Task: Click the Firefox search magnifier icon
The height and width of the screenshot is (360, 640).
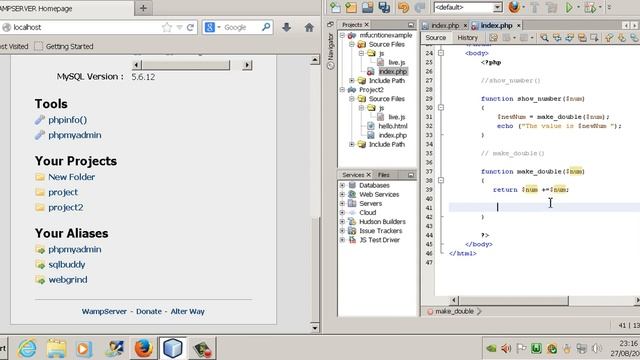Action: [x=266, y=27]
